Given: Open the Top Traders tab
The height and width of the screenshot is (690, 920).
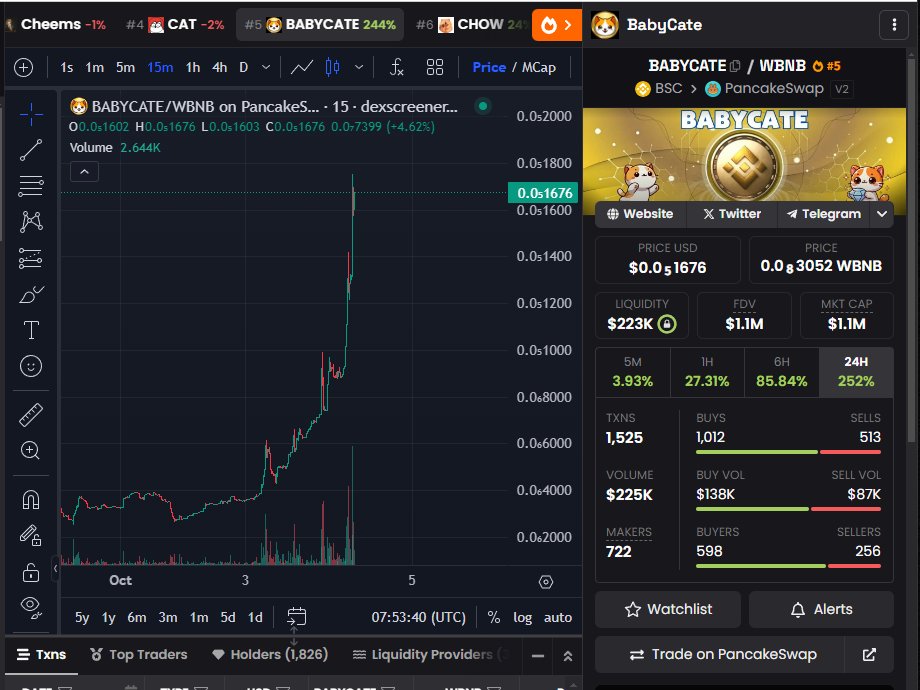Looking at the screenshot, I should [x=138, y=654].
